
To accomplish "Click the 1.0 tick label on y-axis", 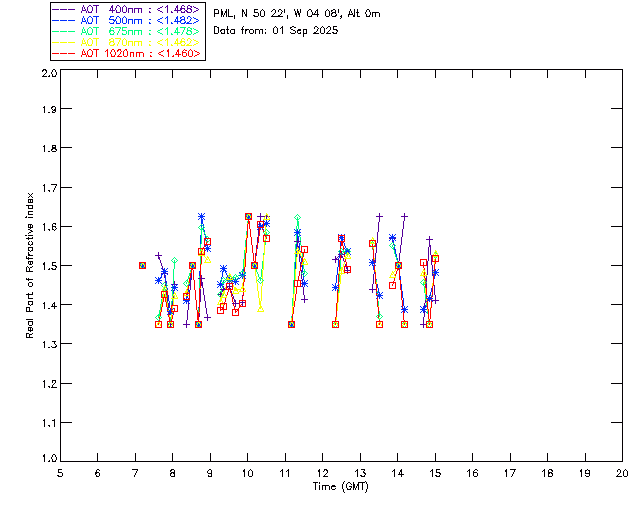I will [x=47, y=458].
